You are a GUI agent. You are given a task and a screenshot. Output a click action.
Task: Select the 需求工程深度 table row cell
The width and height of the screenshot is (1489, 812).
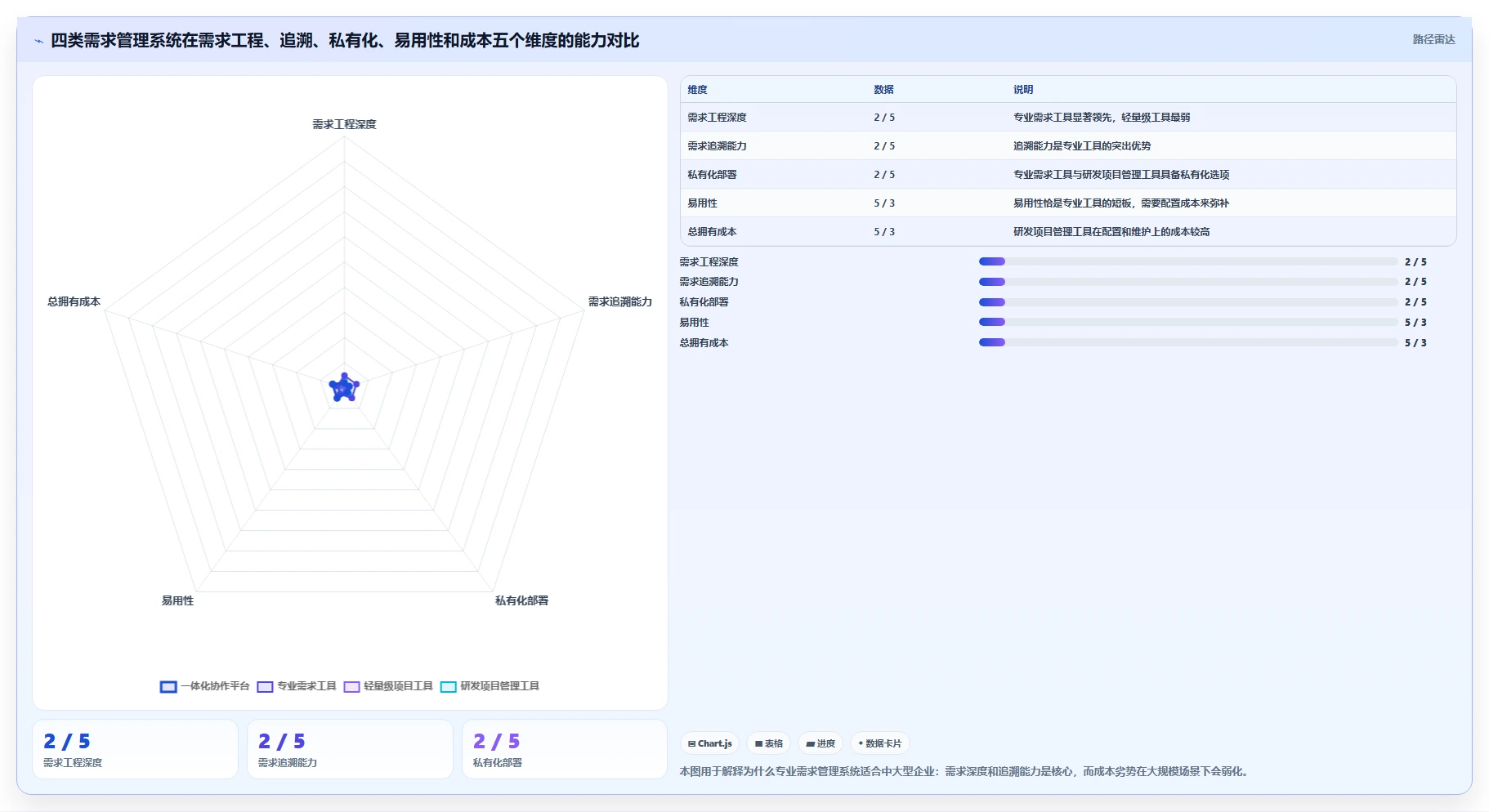tap(717, 118)
